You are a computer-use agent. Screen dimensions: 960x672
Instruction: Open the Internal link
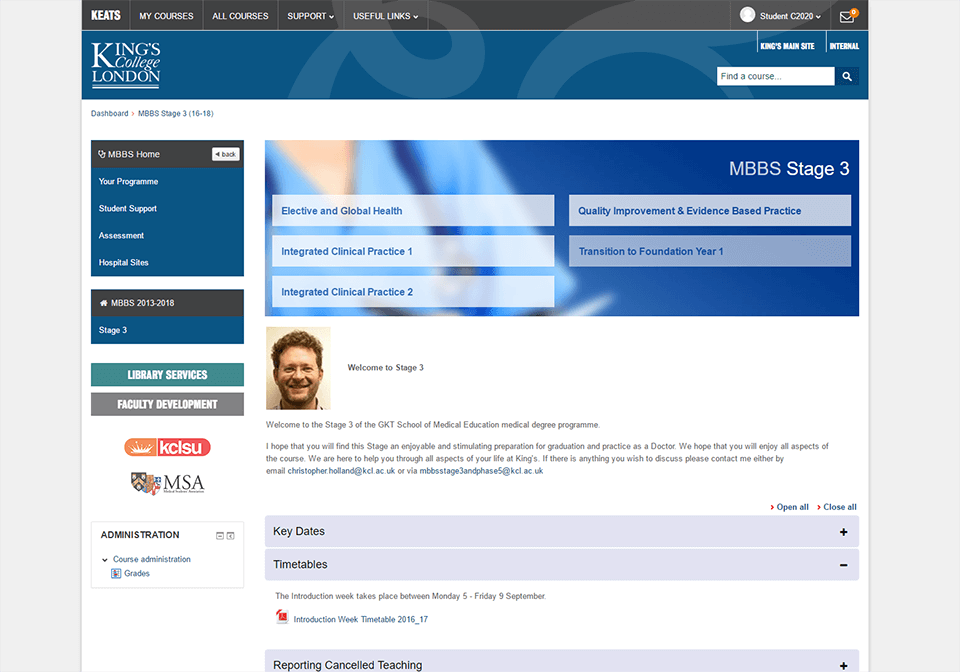point(844,46)
